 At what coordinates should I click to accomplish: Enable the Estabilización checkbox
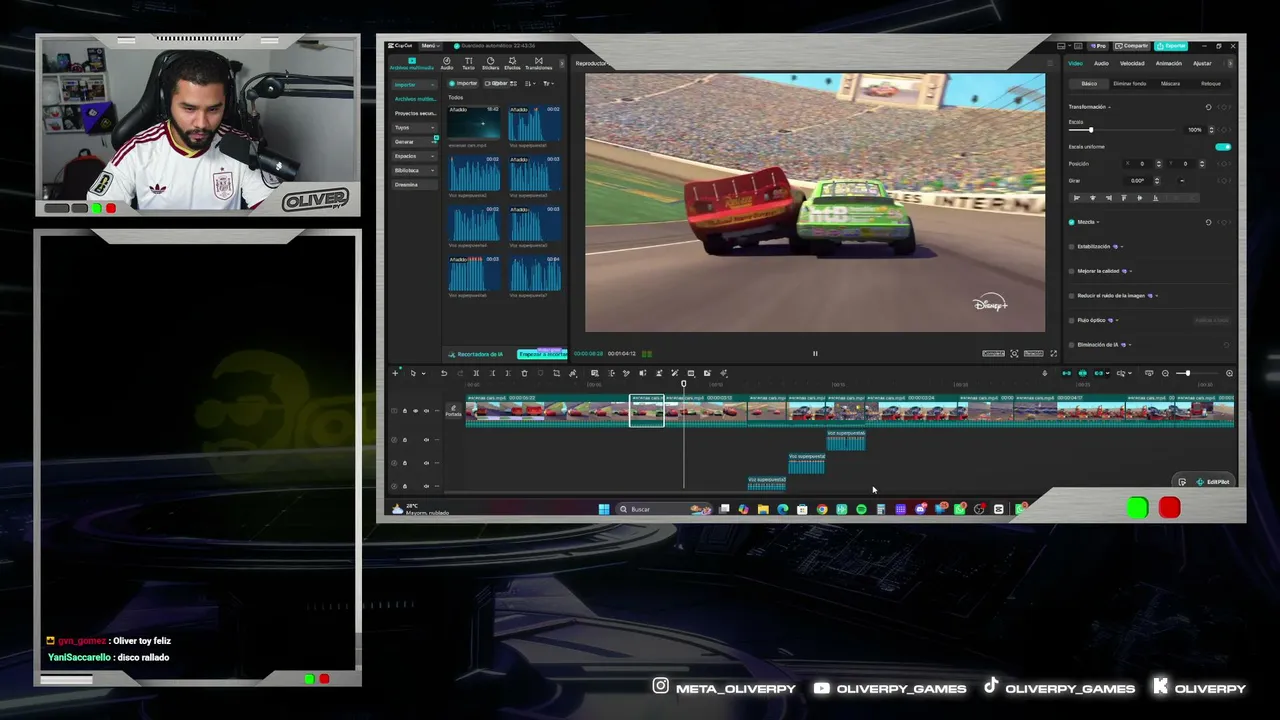pos(1072,246)
